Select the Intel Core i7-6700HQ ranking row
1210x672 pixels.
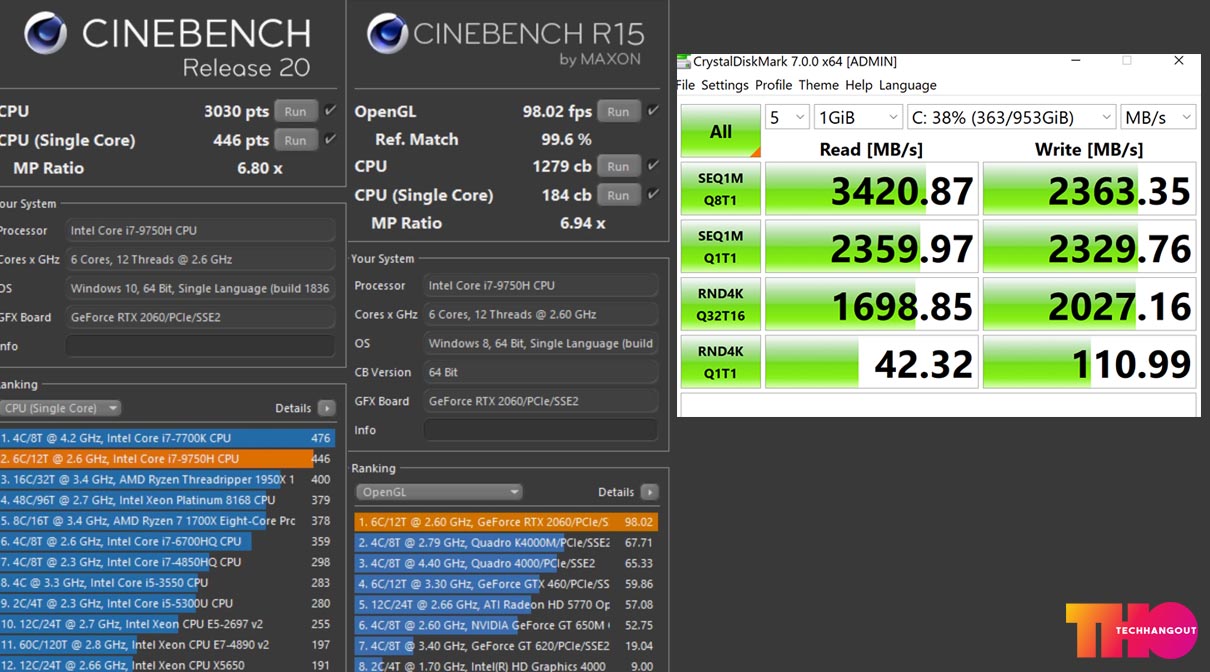tap(167, 542)
